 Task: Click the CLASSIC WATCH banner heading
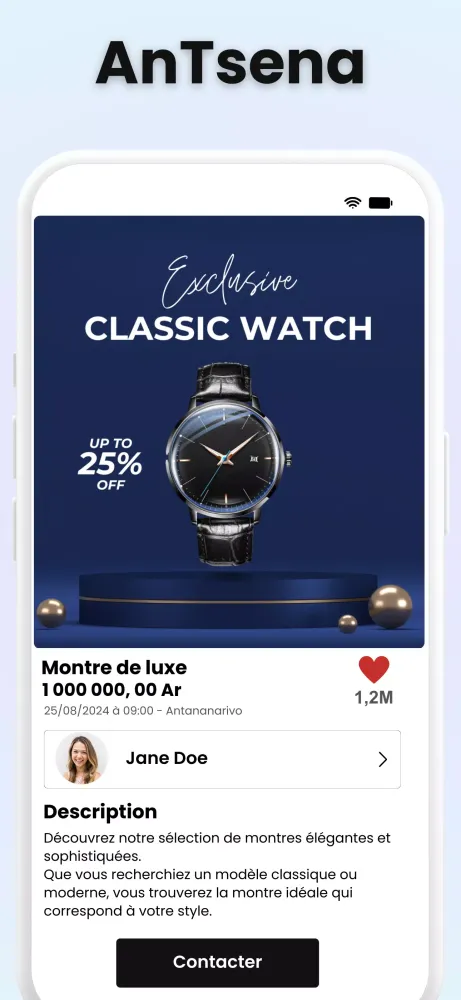point(228,328)
